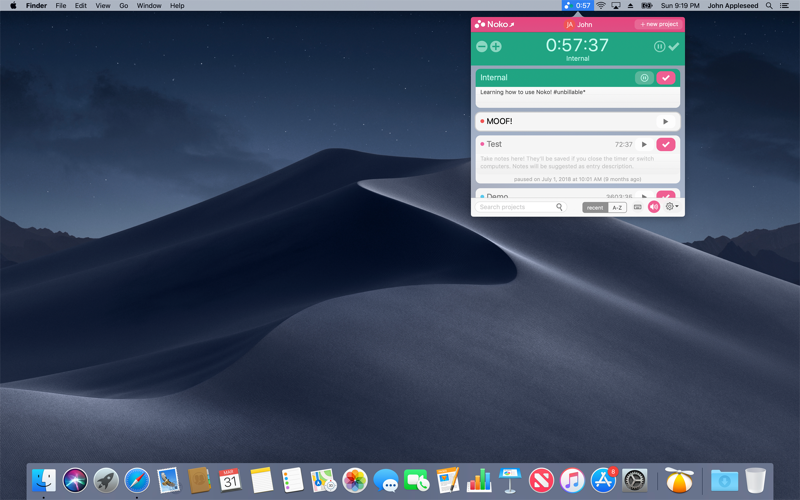
Task: Subtract time with the minus timer button
Action: pos(482,46)
